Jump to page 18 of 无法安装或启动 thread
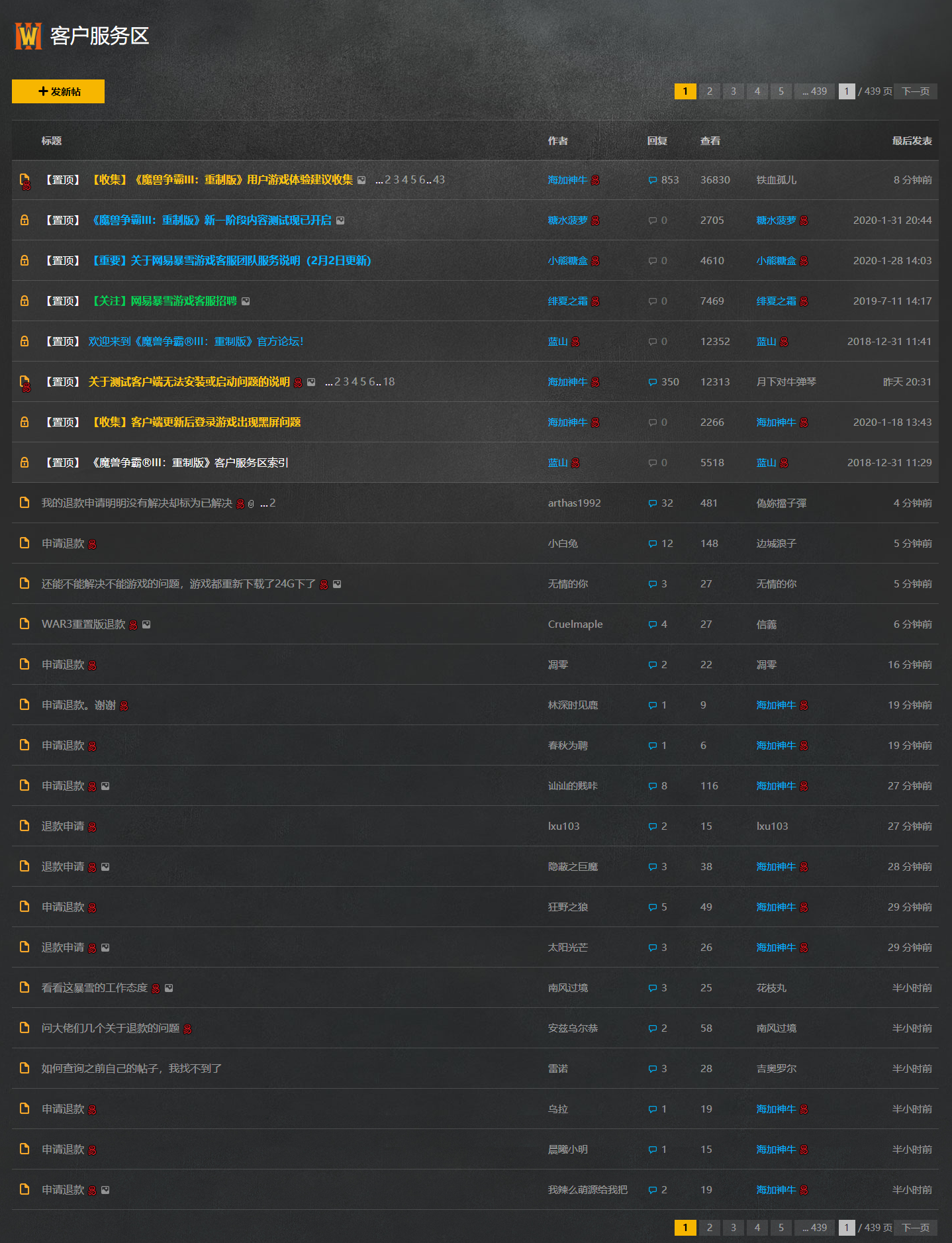This screenshot has width=952, height=1243. click(x=389, y=382)
